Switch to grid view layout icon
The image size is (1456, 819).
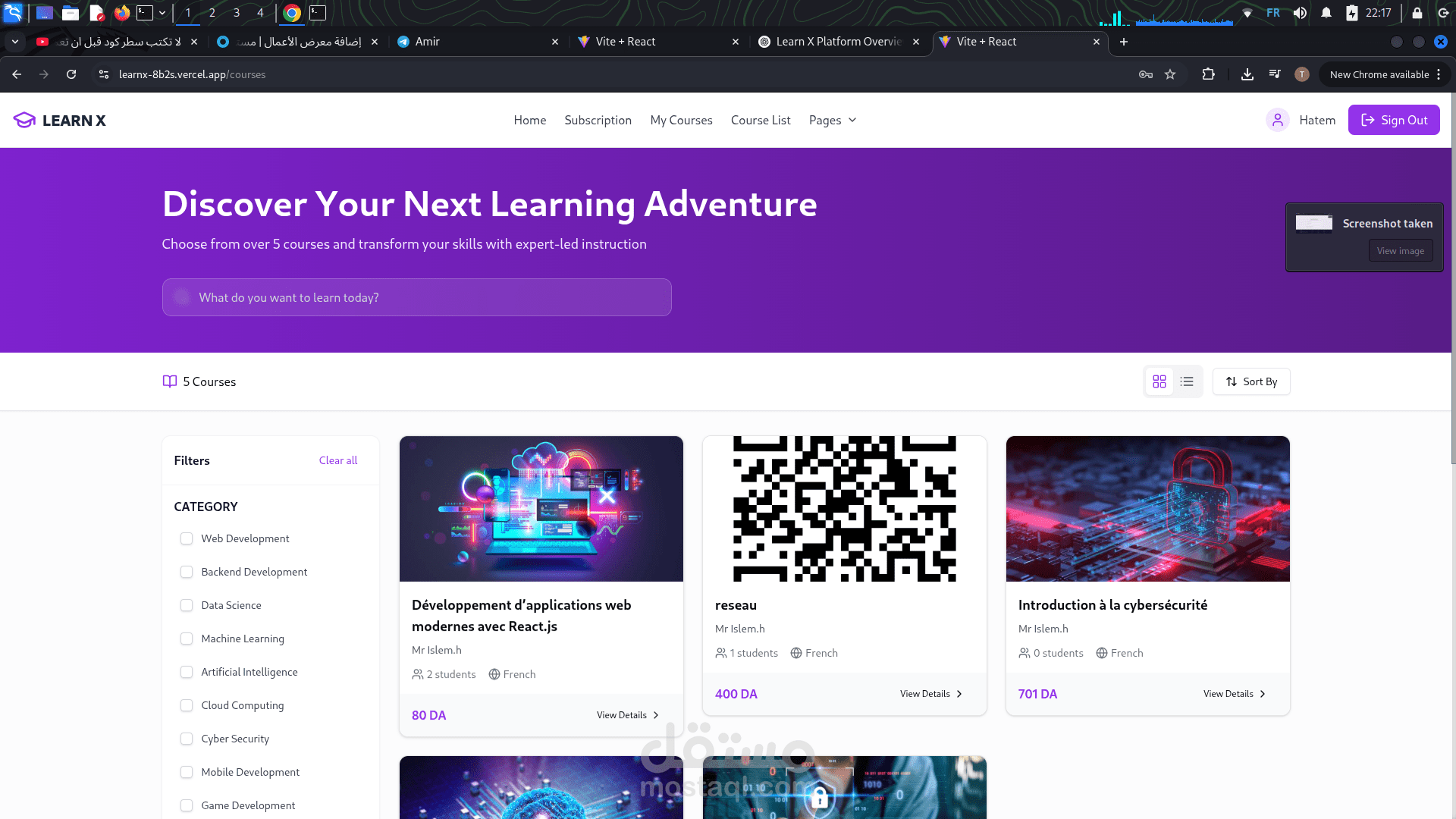coord(1159,381)
